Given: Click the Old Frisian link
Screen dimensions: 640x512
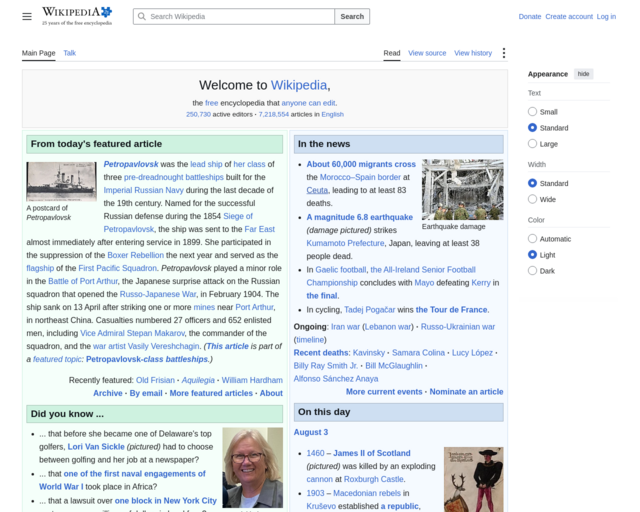Looking at the screenshot, I should pos(155,380).
